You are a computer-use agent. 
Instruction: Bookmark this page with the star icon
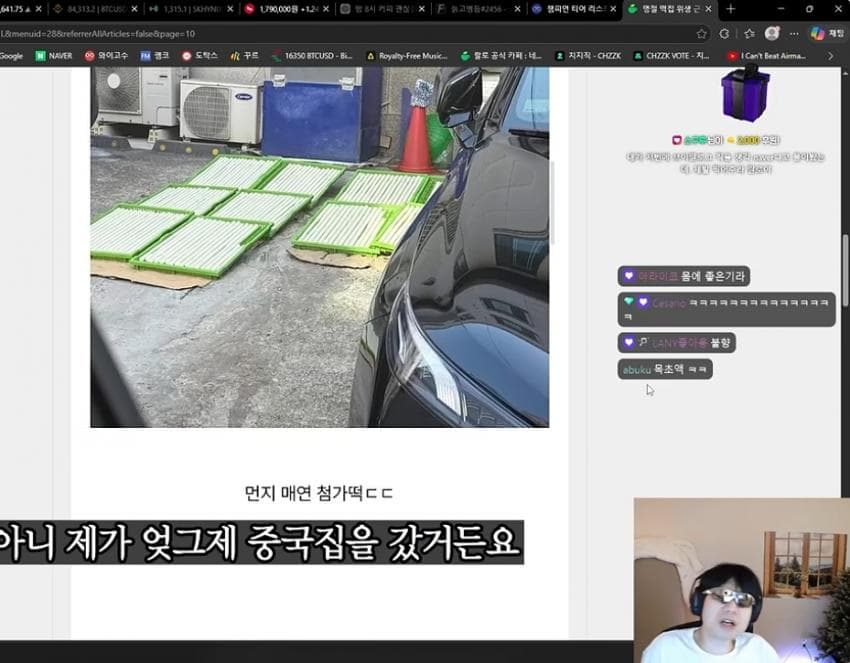[701, 34]
